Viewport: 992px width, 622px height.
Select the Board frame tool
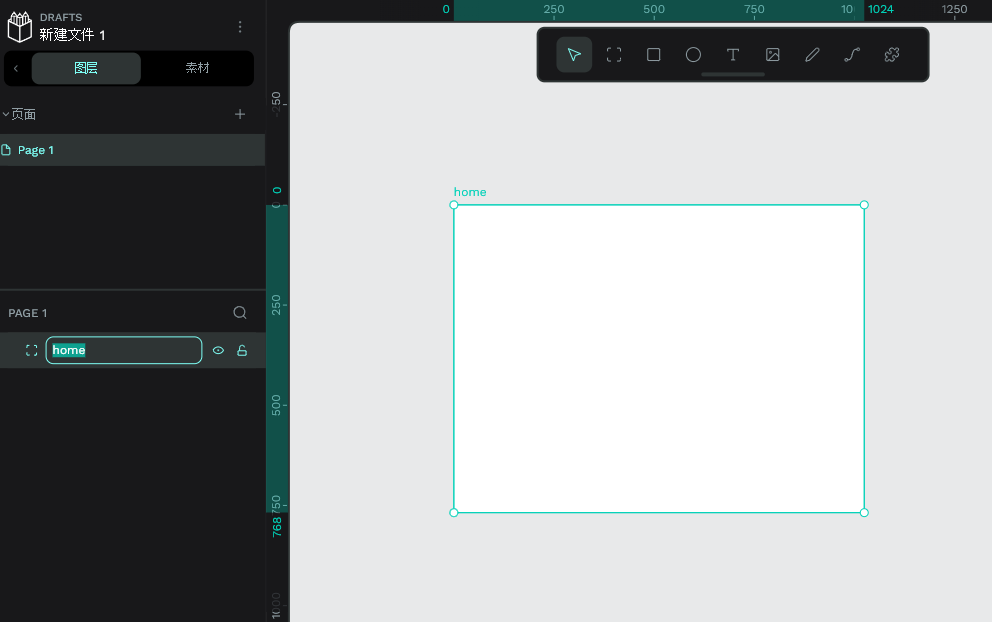[x=614, y=54]
